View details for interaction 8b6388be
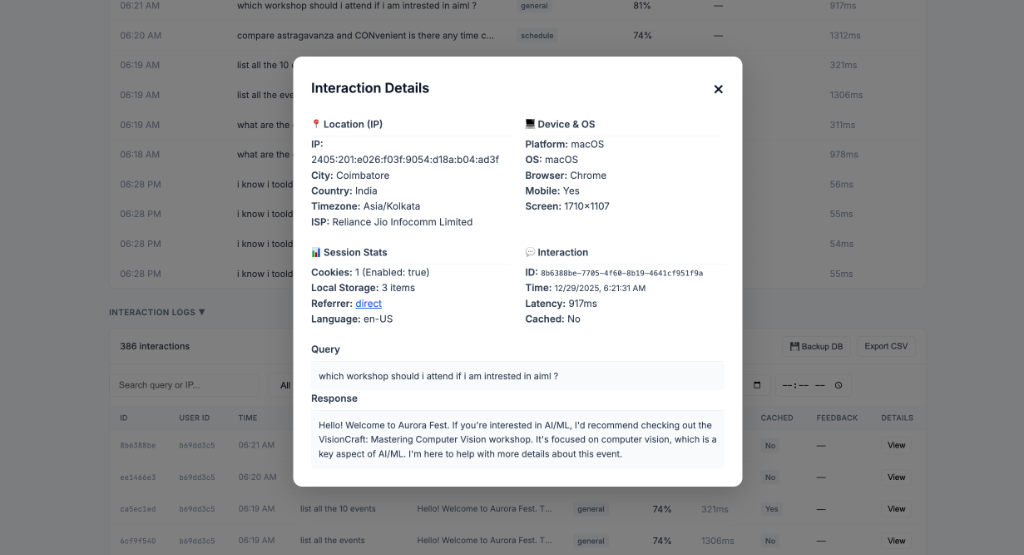This screenshot has width=1024, height=555. 896,445
